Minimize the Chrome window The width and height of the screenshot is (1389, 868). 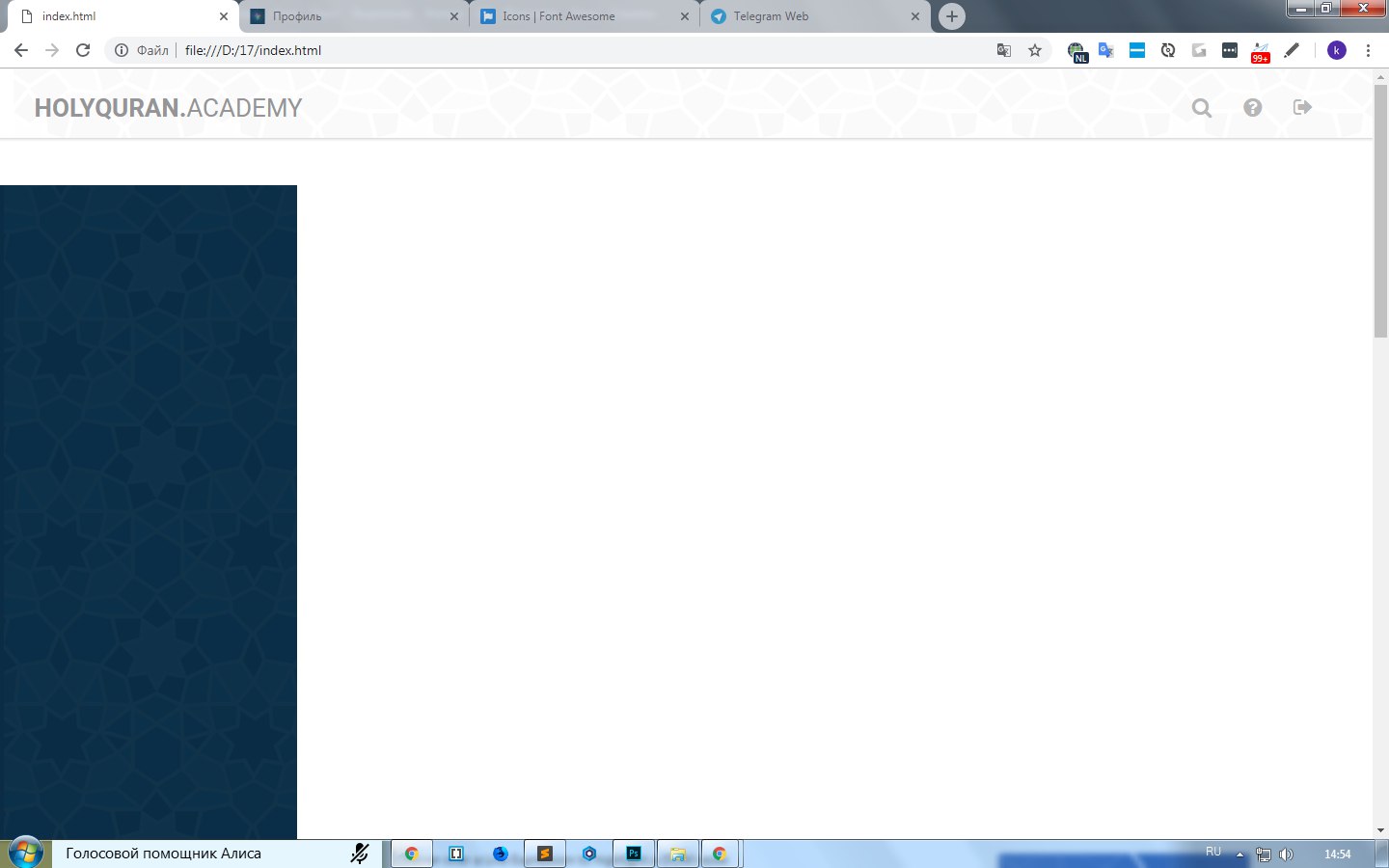click(1301, 8)
